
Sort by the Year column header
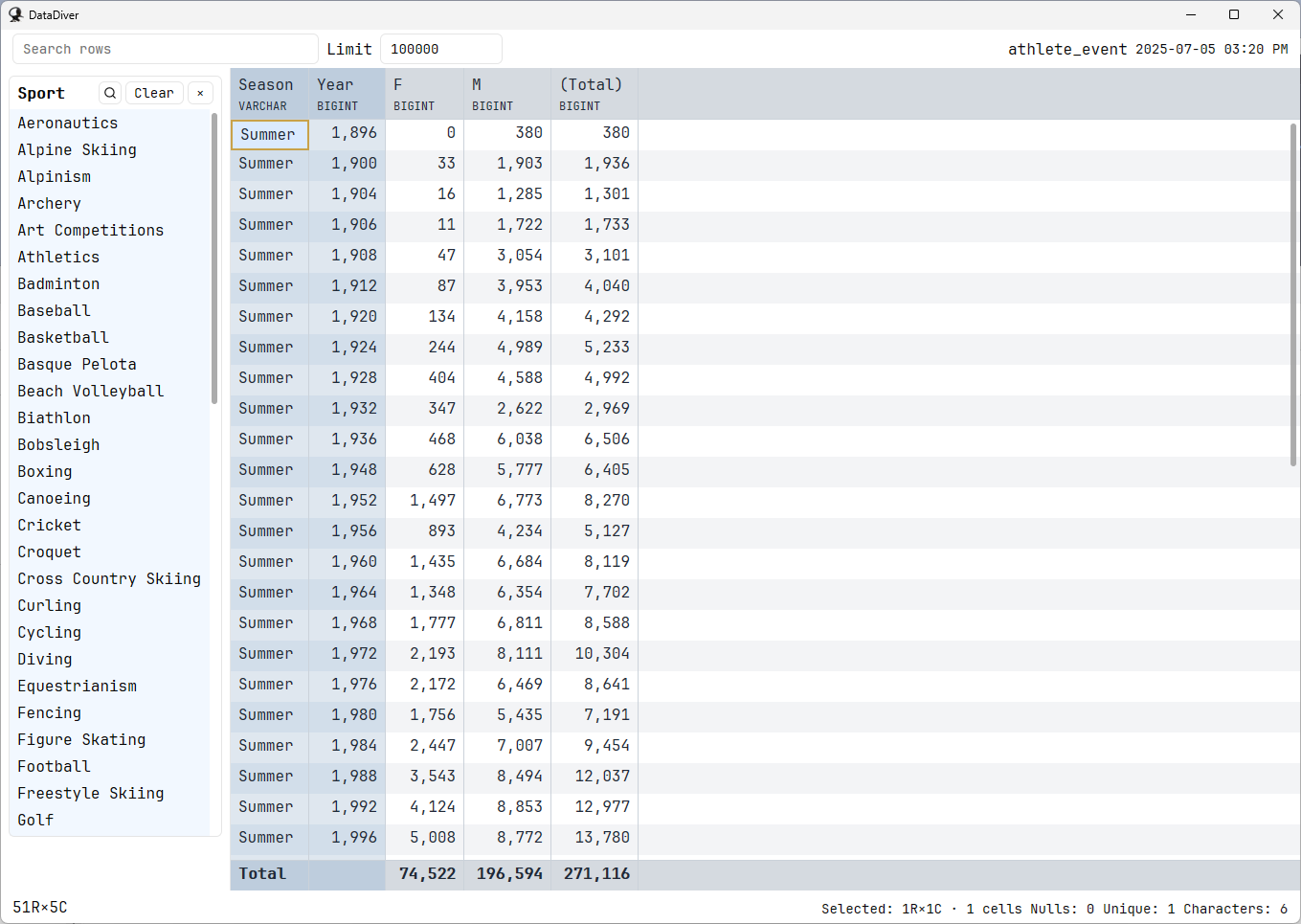pyautogui.click(x=348, y=94)
